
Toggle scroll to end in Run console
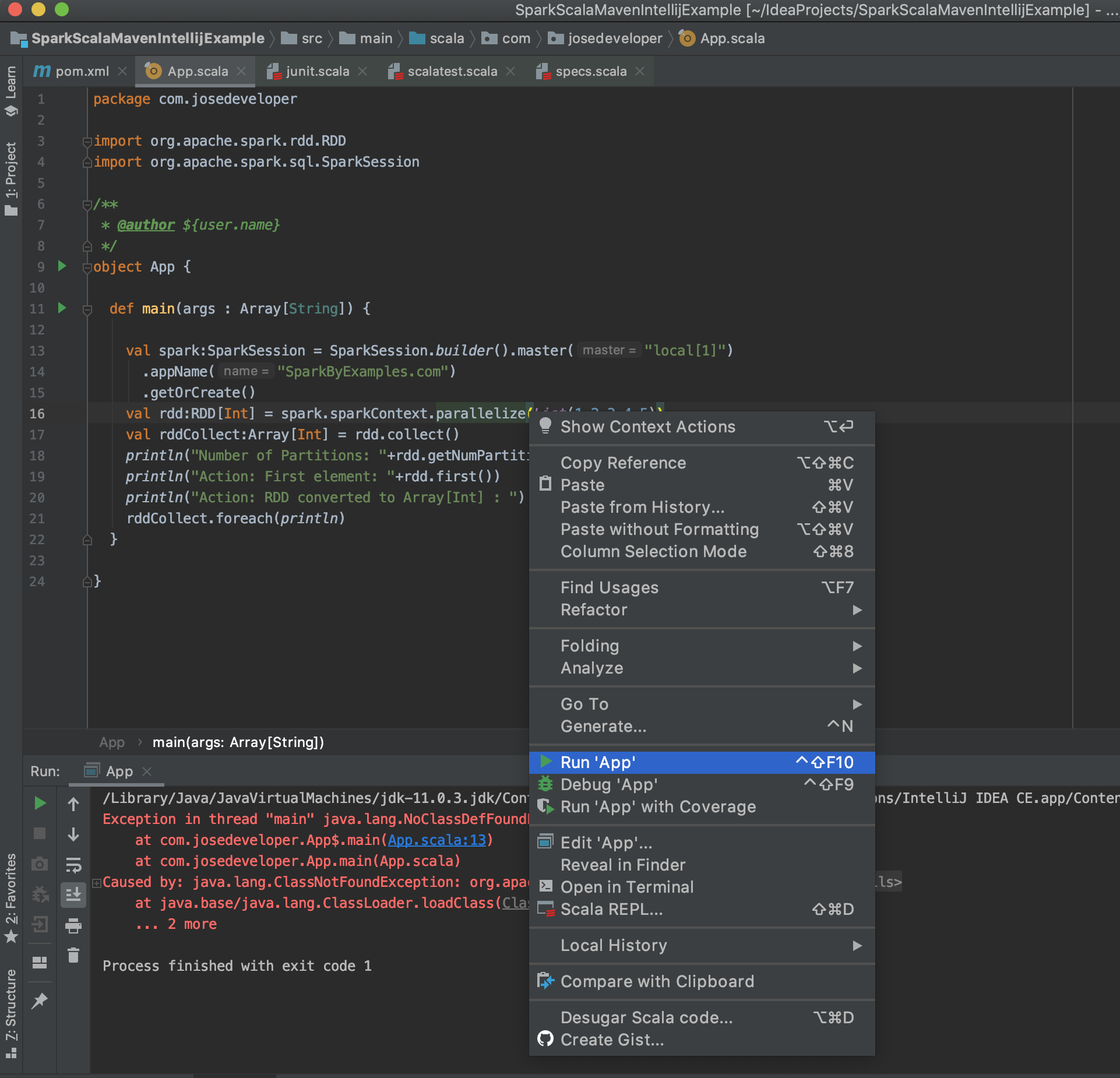[73, 894]
